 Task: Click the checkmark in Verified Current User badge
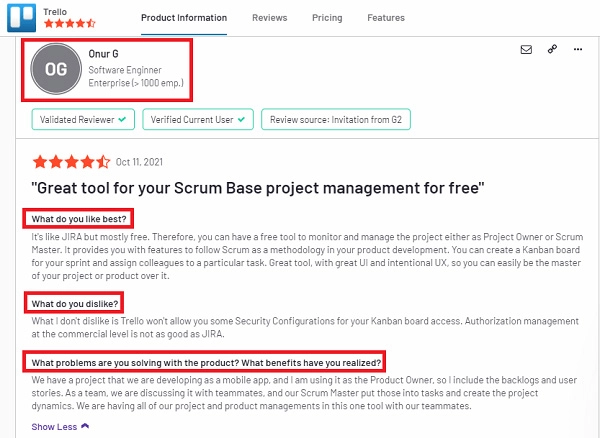click(241, 120)
